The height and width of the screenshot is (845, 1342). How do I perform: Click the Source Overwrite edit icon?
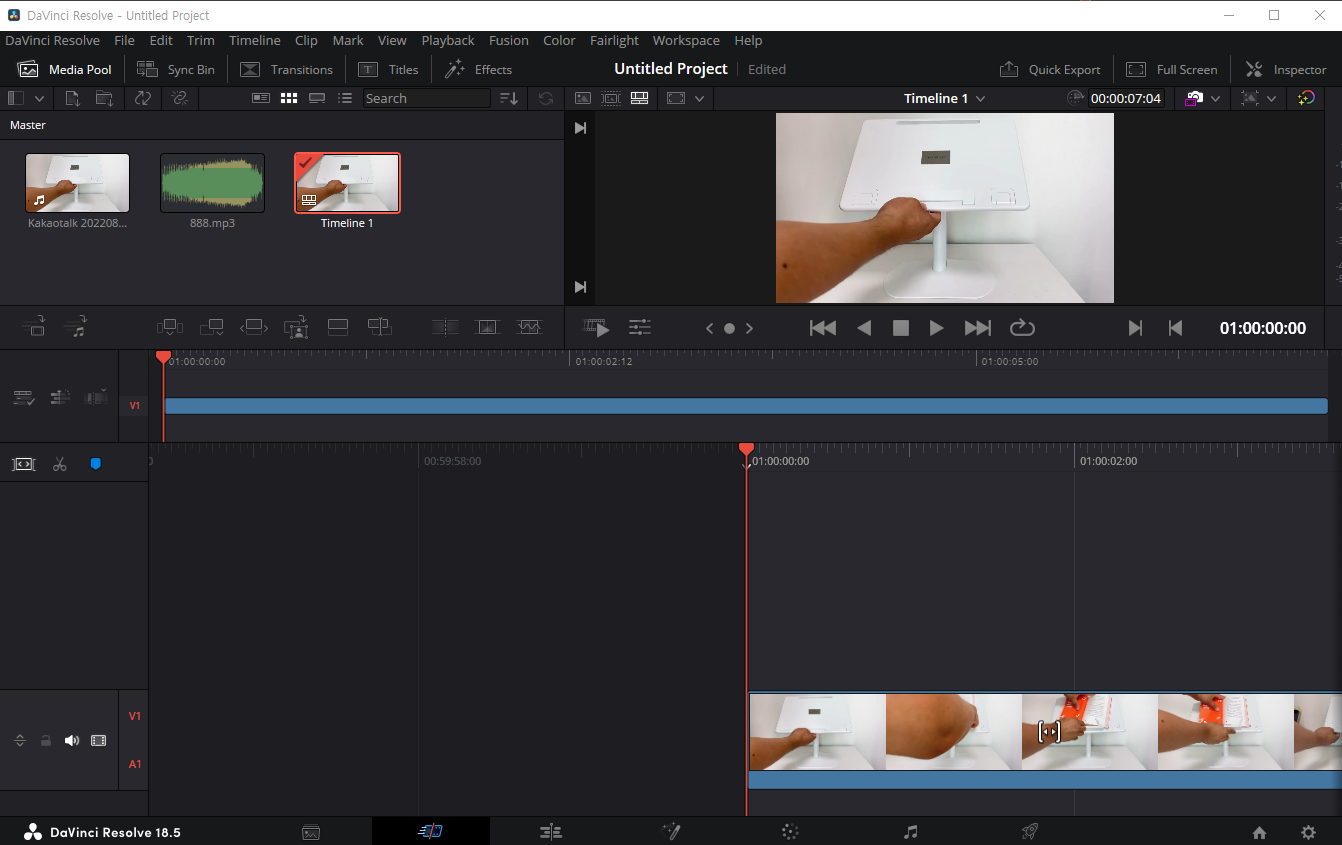379,327
